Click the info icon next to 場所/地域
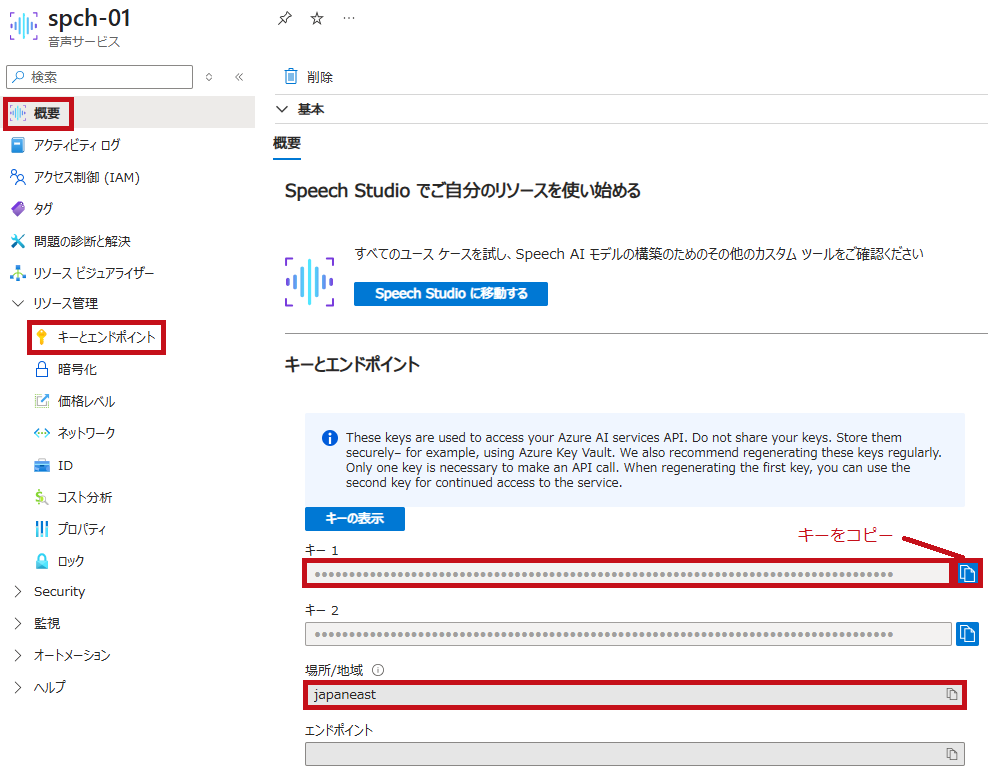This screenshot has width=988, height=771. click(x=378, y=670)
